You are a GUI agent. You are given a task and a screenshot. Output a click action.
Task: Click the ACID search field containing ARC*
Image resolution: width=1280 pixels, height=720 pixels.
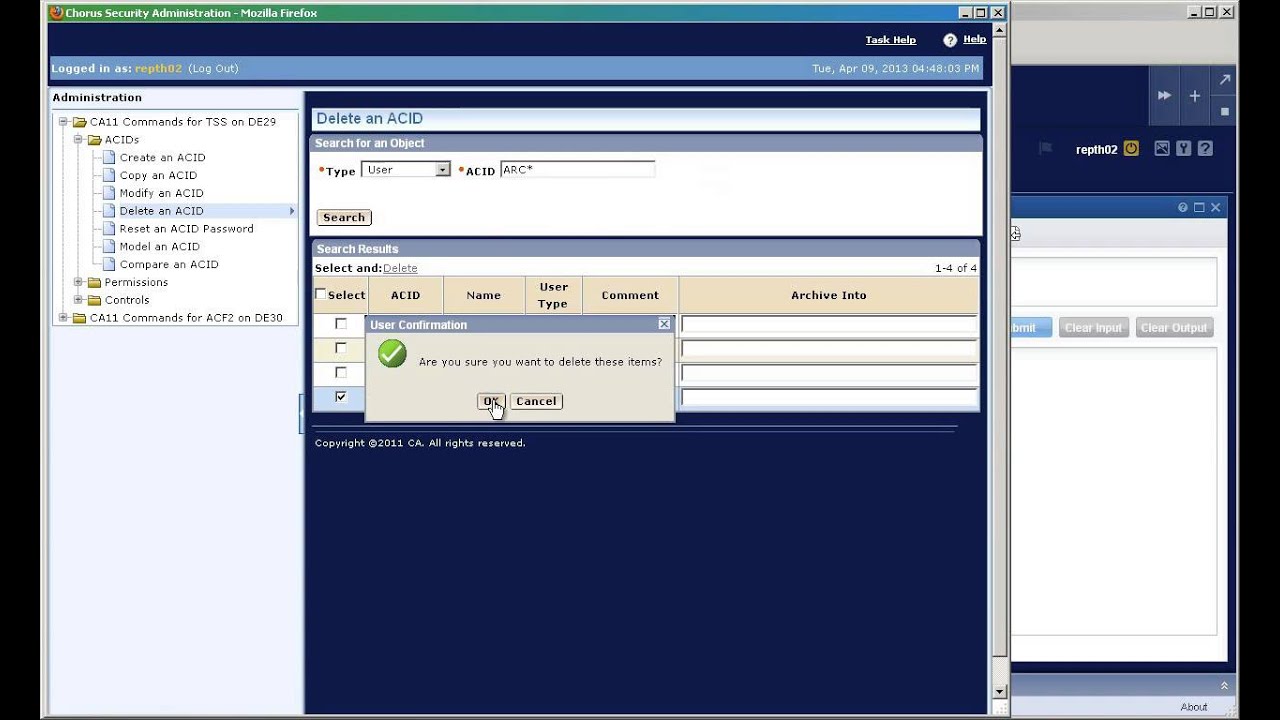(577, 170)
